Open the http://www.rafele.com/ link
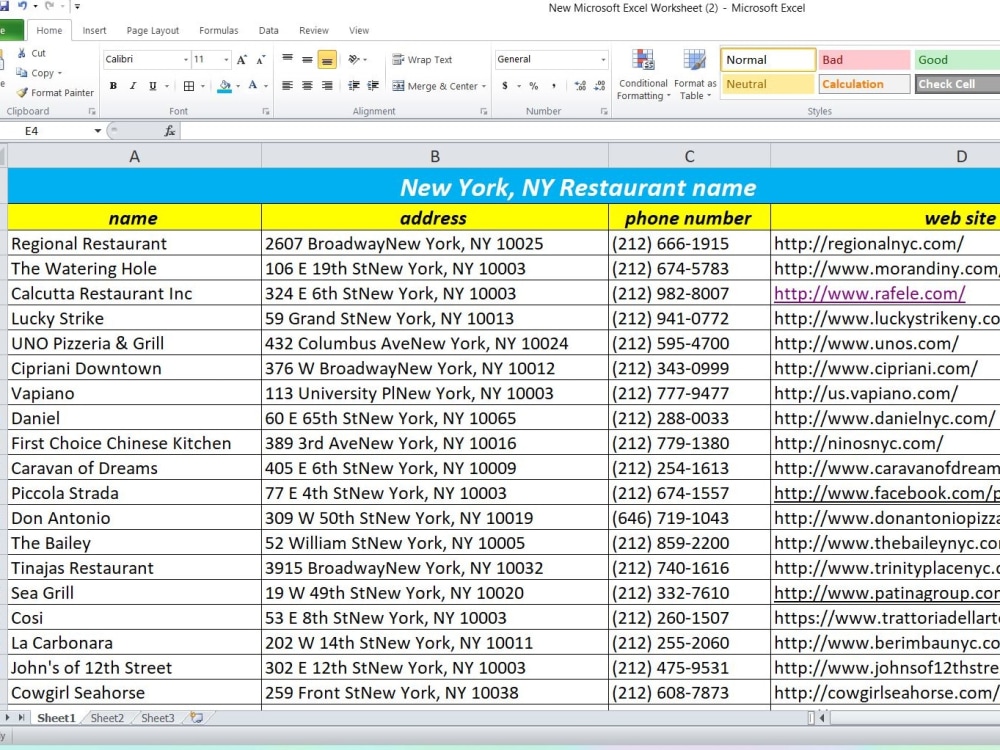The height and width of the screenshot is (750, 1000). [x=869, y=293]
